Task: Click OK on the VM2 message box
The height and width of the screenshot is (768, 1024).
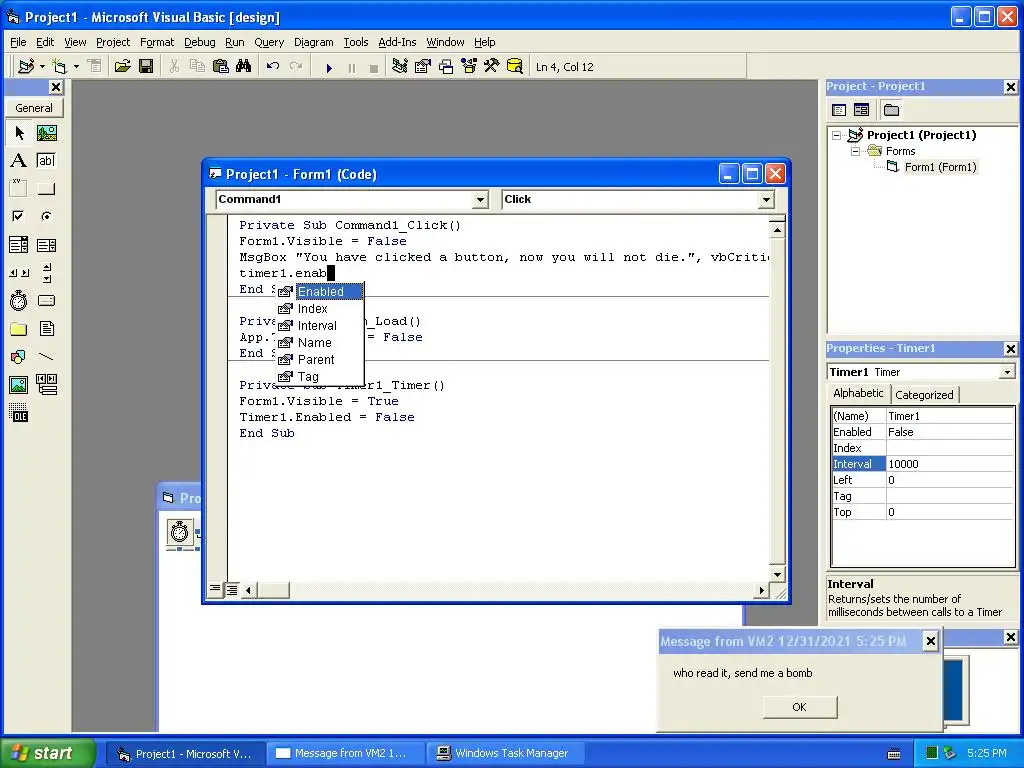Action: pyautogui.click(x=799, y=707)
